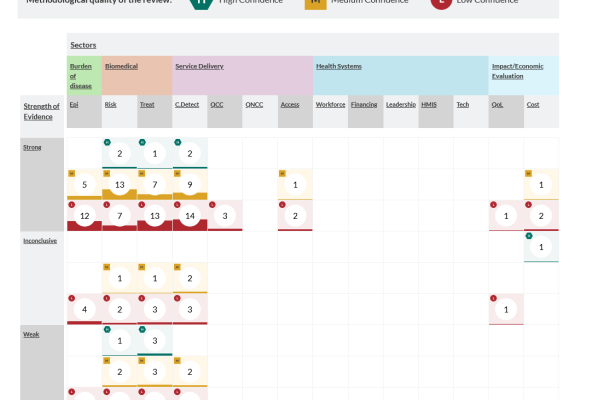Open Strong low-confidence QCC cell showing 3

coord(225,216)
